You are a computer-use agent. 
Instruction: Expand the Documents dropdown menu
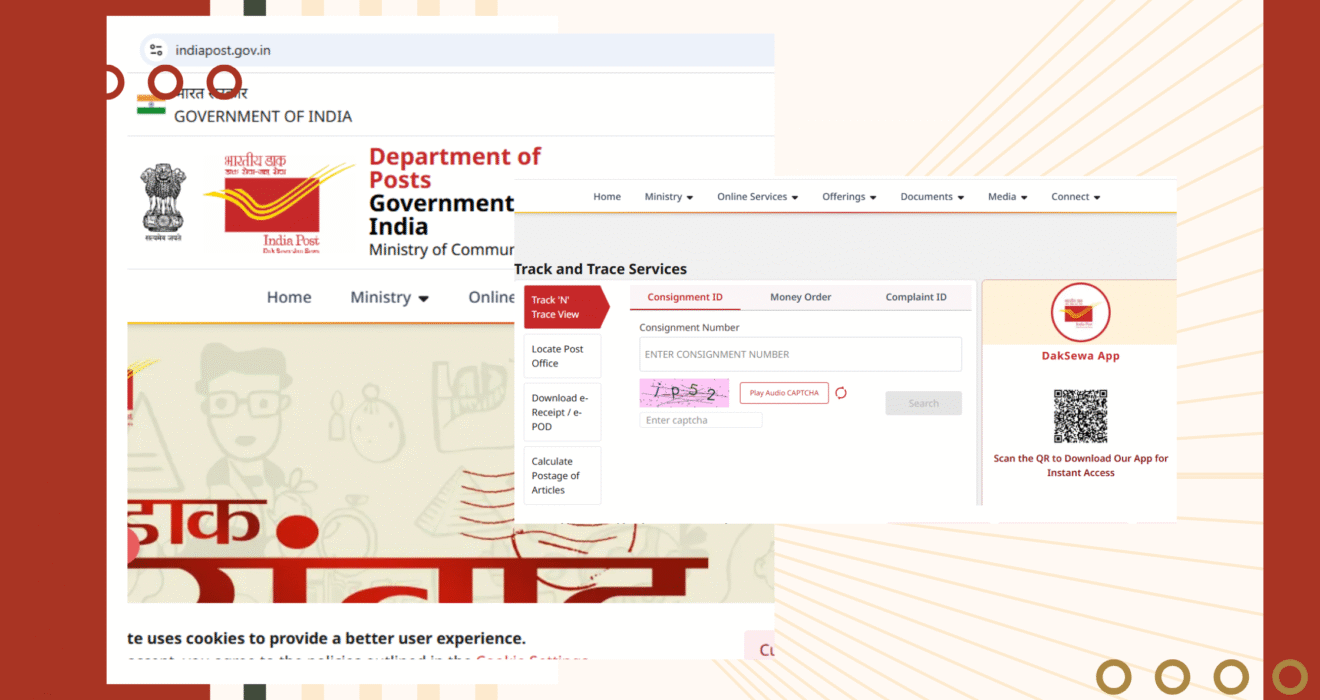point(932,197)
